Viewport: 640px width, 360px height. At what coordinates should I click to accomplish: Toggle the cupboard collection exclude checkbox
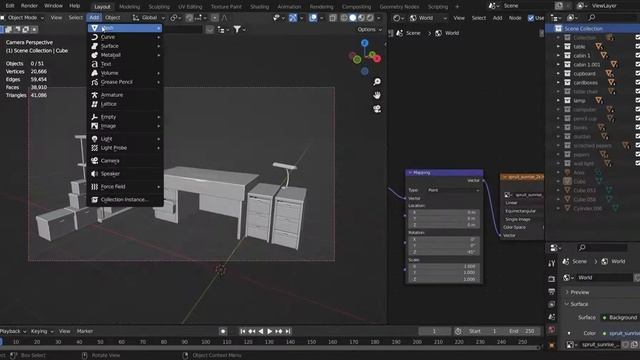[x=638, y=73]
